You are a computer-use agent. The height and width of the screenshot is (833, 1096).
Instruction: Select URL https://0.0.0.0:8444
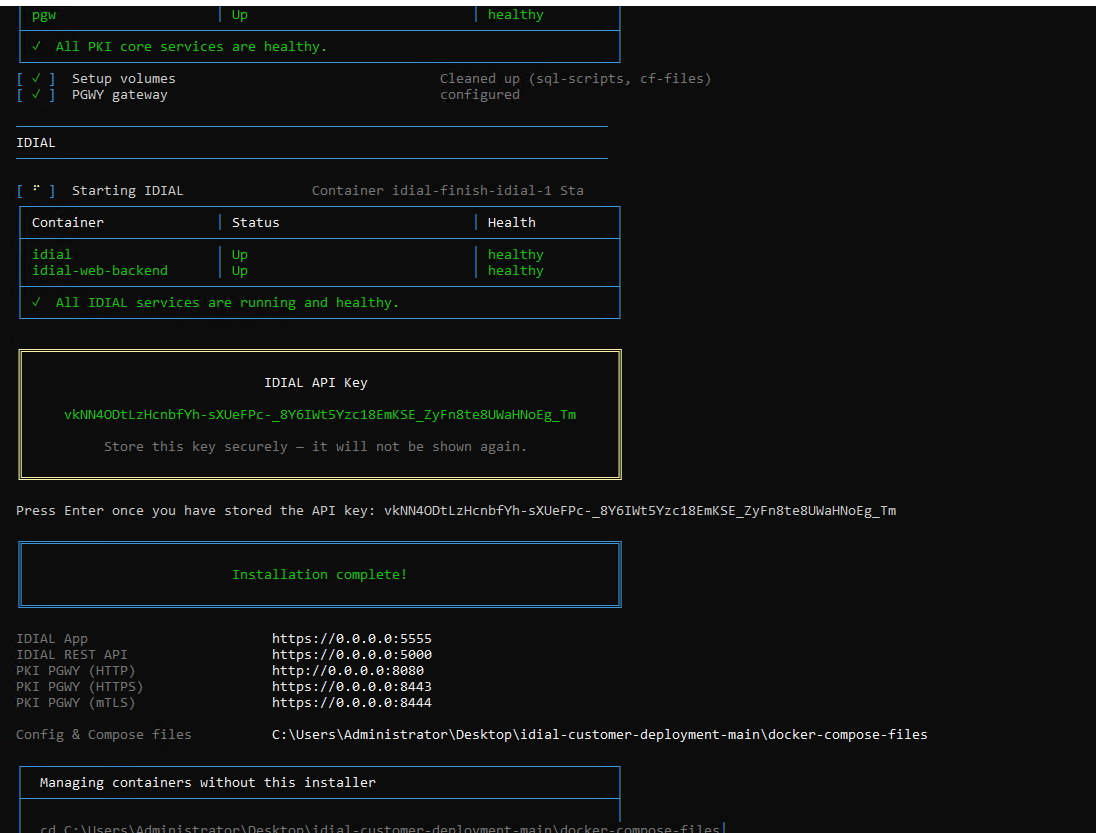[352, 703]
